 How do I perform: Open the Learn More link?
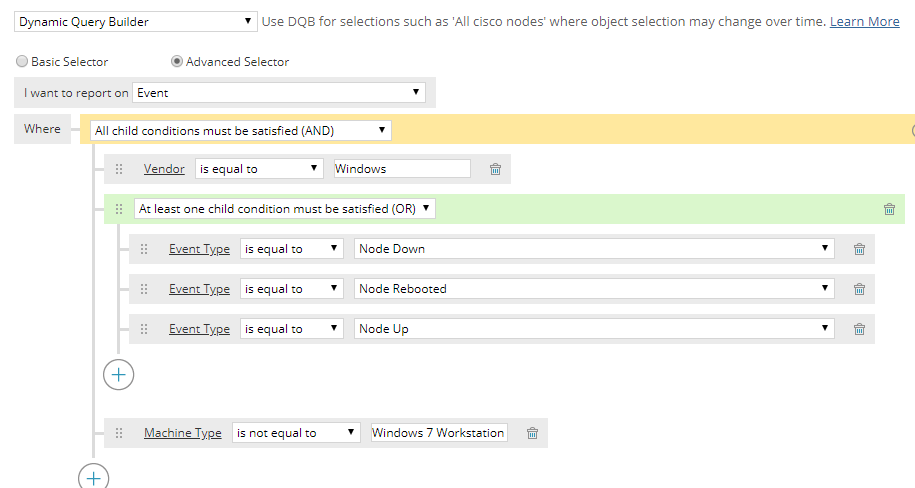pos(864,21)
